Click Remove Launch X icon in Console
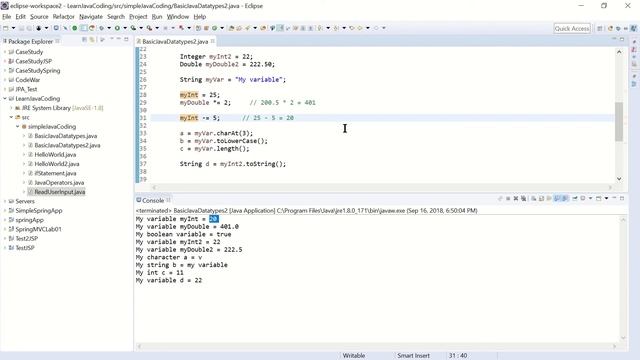 (x=516, y=198)
